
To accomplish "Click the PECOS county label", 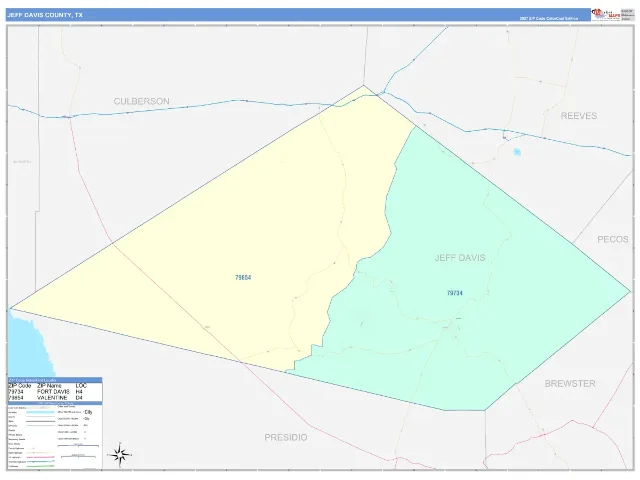I will [613, 240].
